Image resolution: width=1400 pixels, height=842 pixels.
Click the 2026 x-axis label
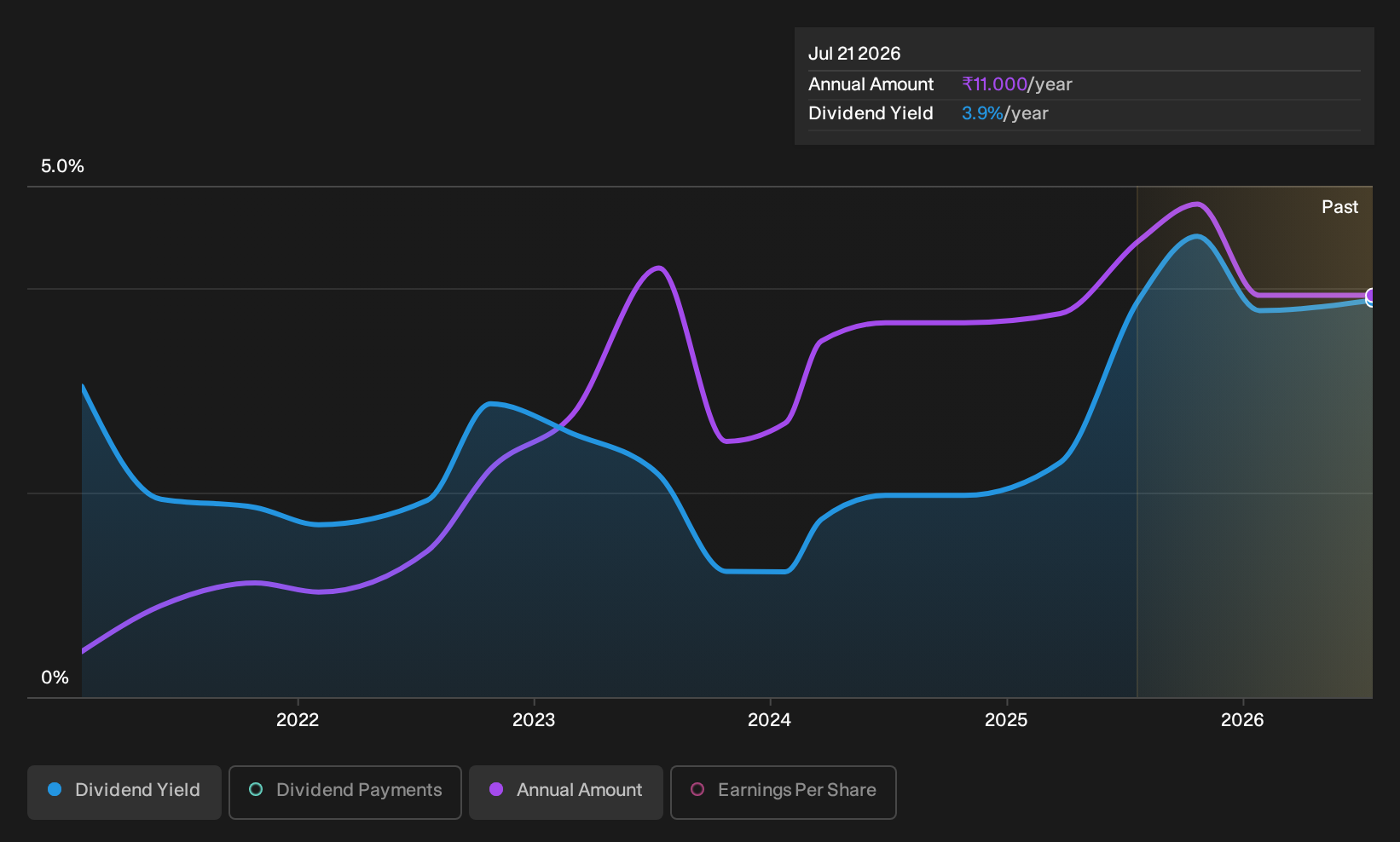point(1242,720)
